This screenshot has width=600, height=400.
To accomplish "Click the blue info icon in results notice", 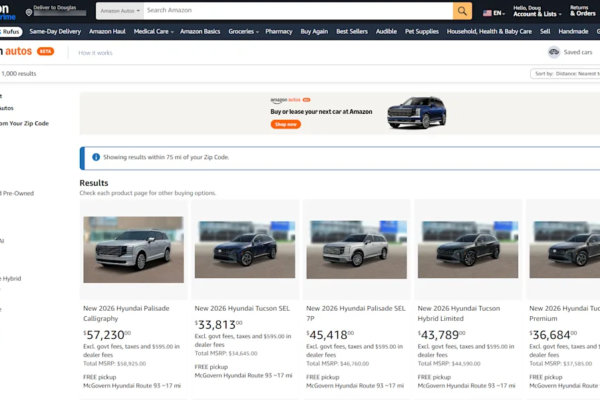I will (x=96, y=157).
